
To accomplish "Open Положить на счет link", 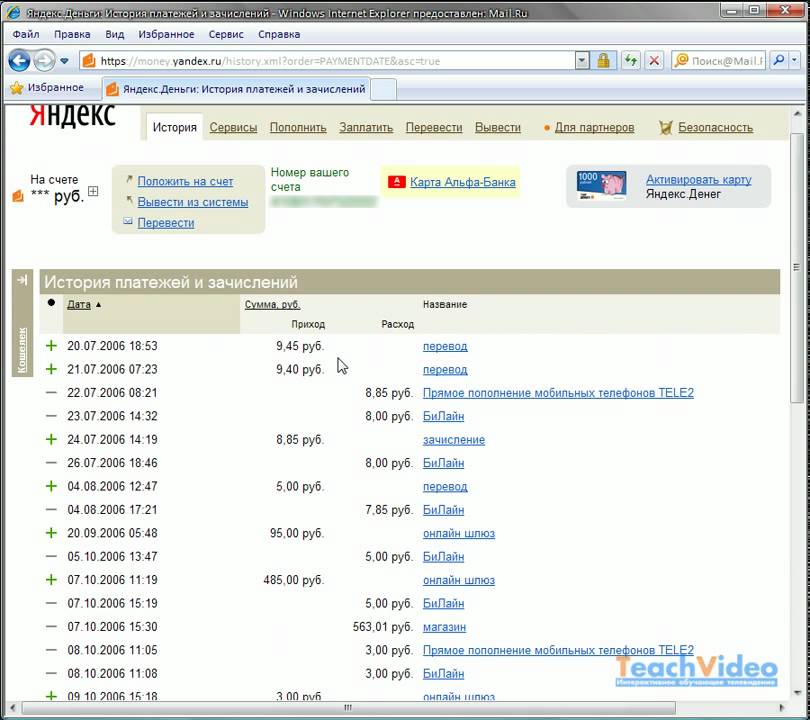I will [185, 181].
